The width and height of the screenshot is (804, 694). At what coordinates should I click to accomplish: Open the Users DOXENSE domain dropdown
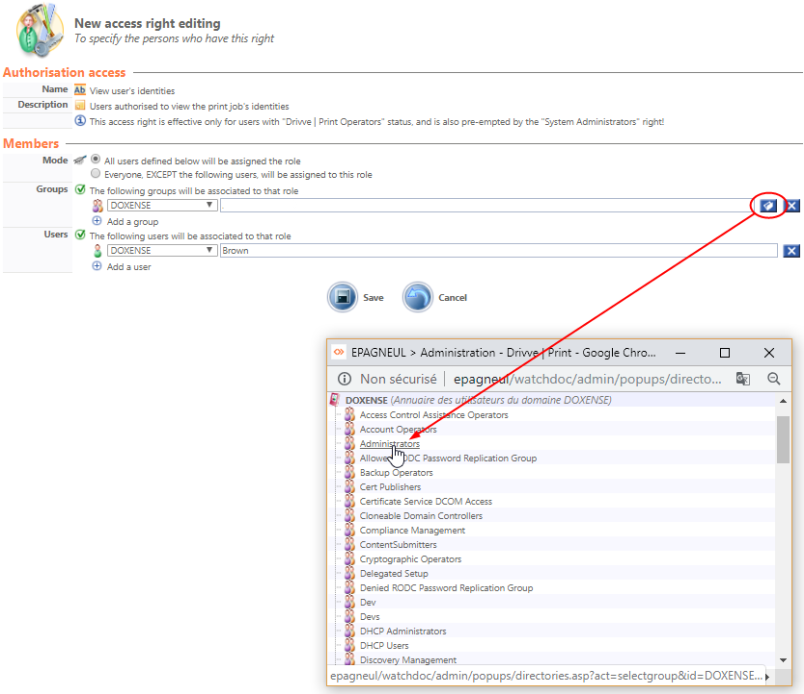pos(162,251)
